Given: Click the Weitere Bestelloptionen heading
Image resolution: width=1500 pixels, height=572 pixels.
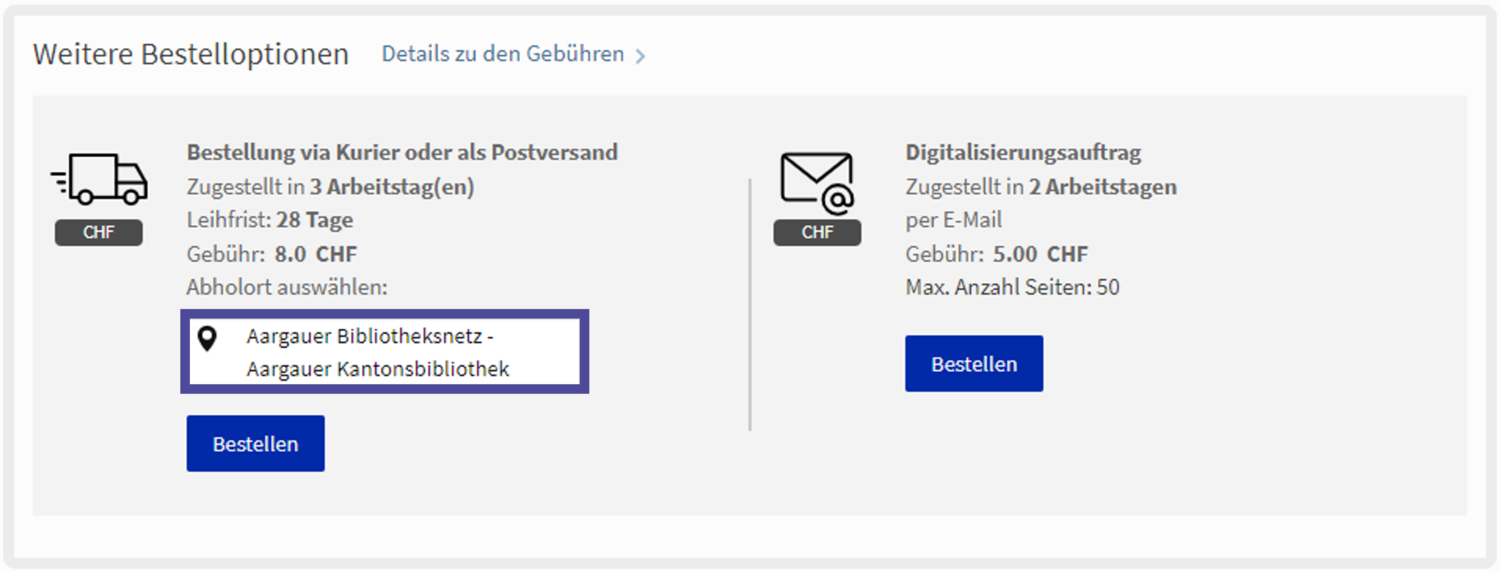Looking at the screenshot, I should point(191,54).
